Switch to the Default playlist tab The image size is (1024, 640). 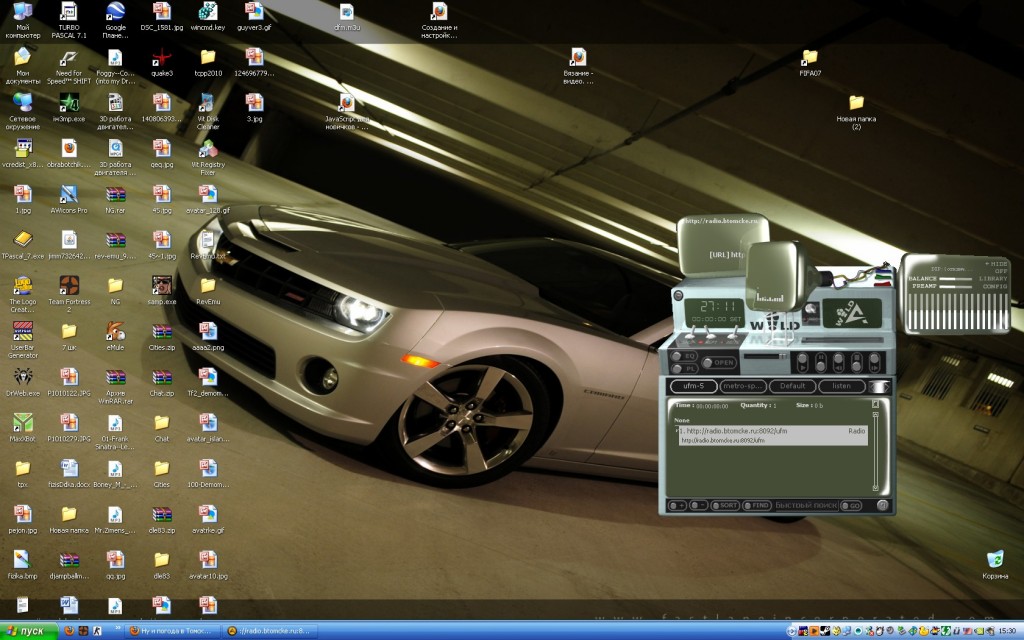(x=792, y=386)
